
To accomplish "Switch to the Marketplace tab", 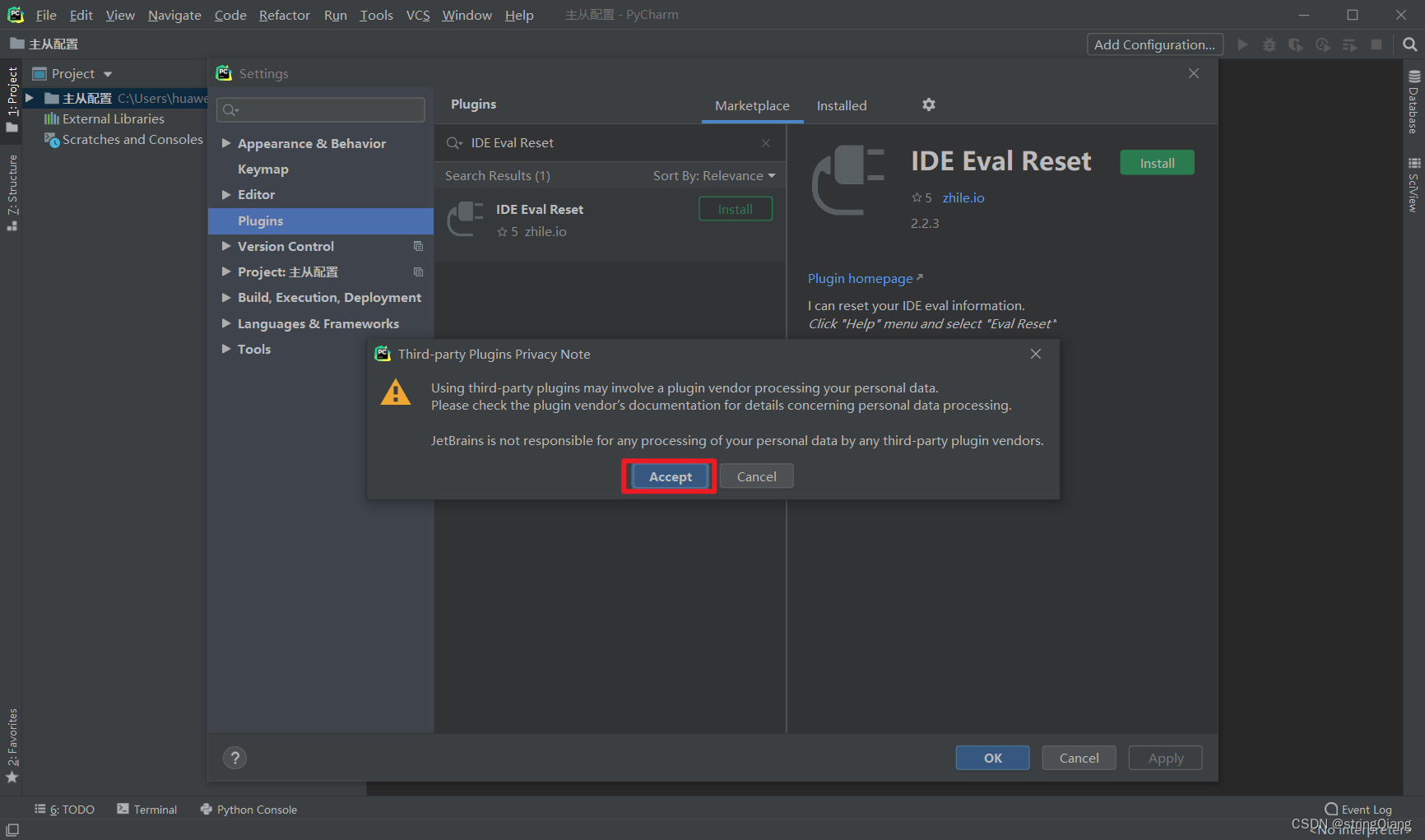I will pyautogui.click(x=752, y=105).
